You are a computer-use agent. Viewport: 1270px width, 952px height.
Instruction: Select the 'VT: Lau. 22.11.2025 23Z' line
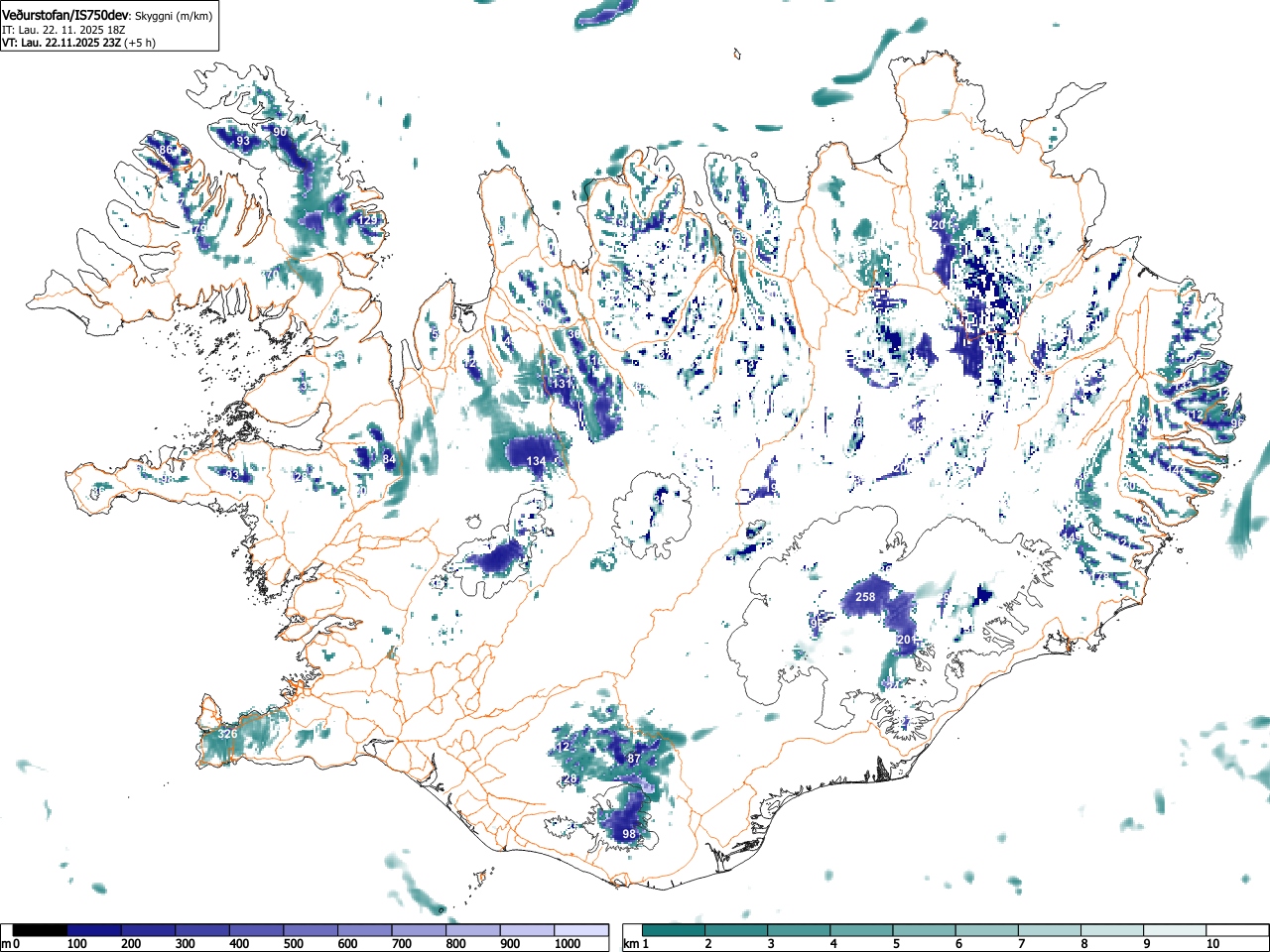pyautogui.click(x=62, y=43)
